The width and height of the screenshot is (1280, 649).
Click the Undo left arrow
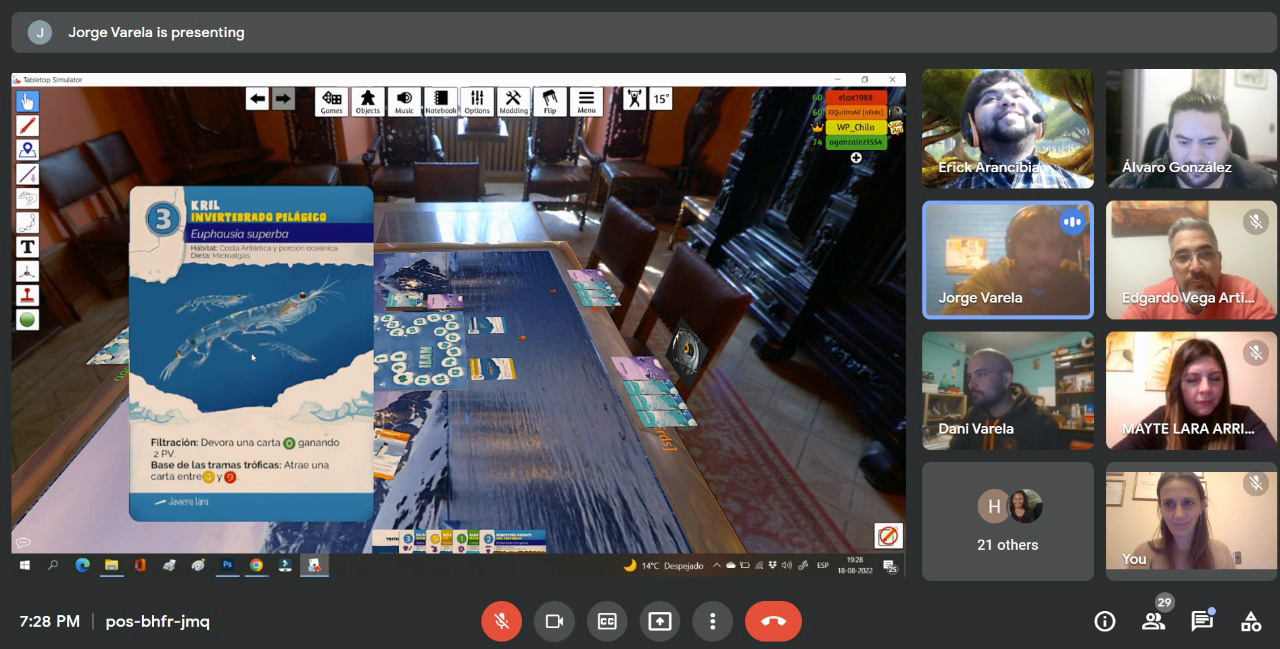tap(258, 98)
